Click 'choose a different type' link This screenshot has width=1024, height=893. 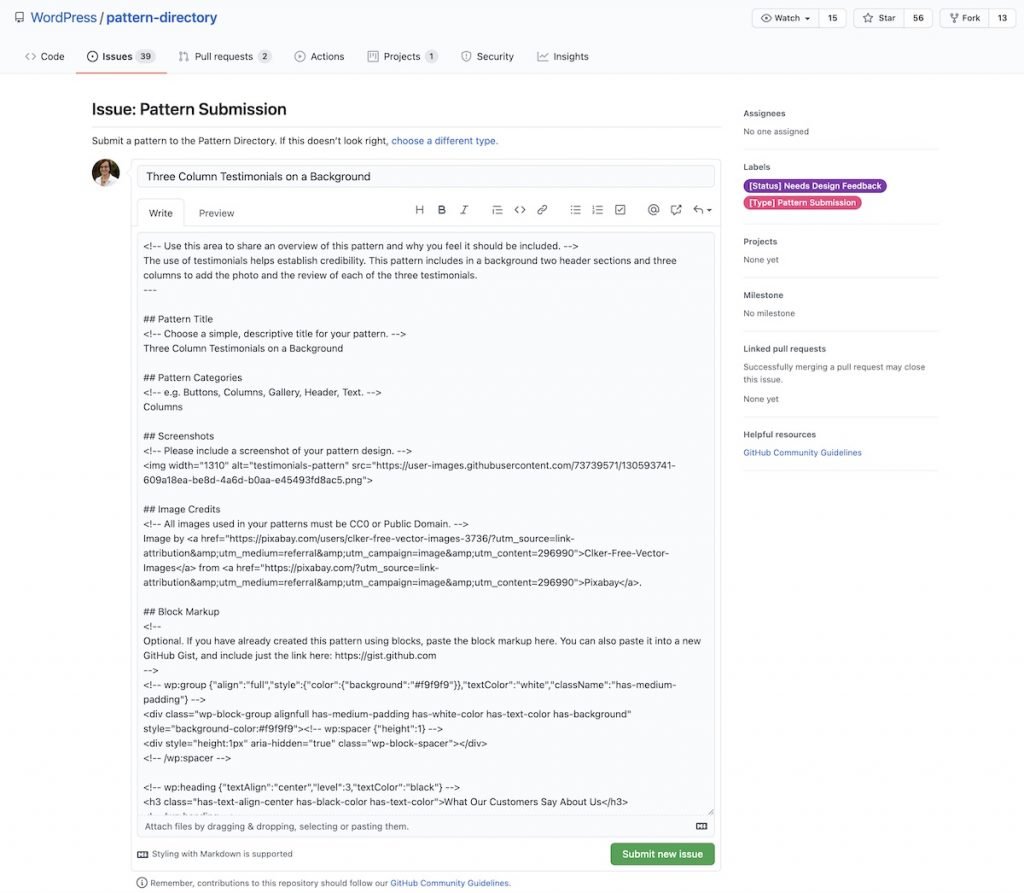(x=444, y=140)
